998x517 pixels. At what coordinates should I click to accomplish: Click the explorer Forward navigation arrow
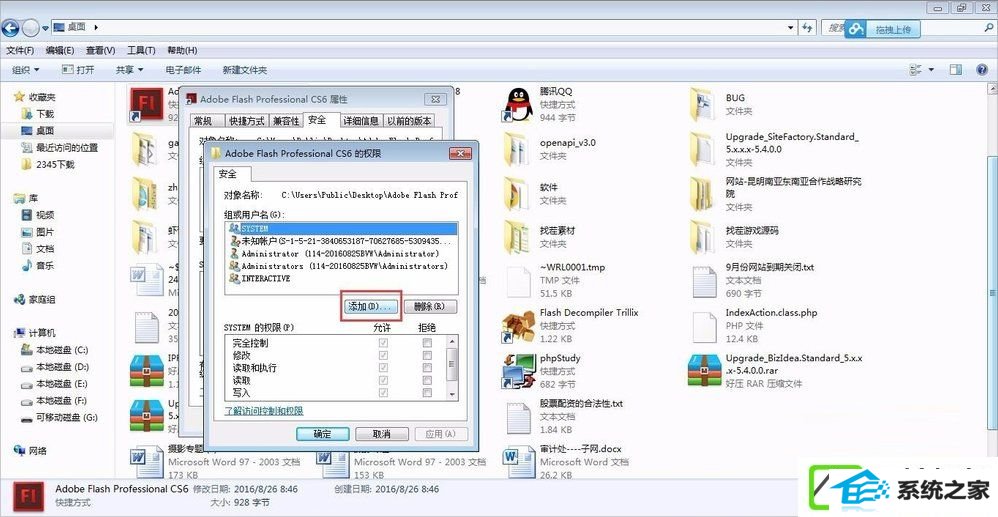30,27
